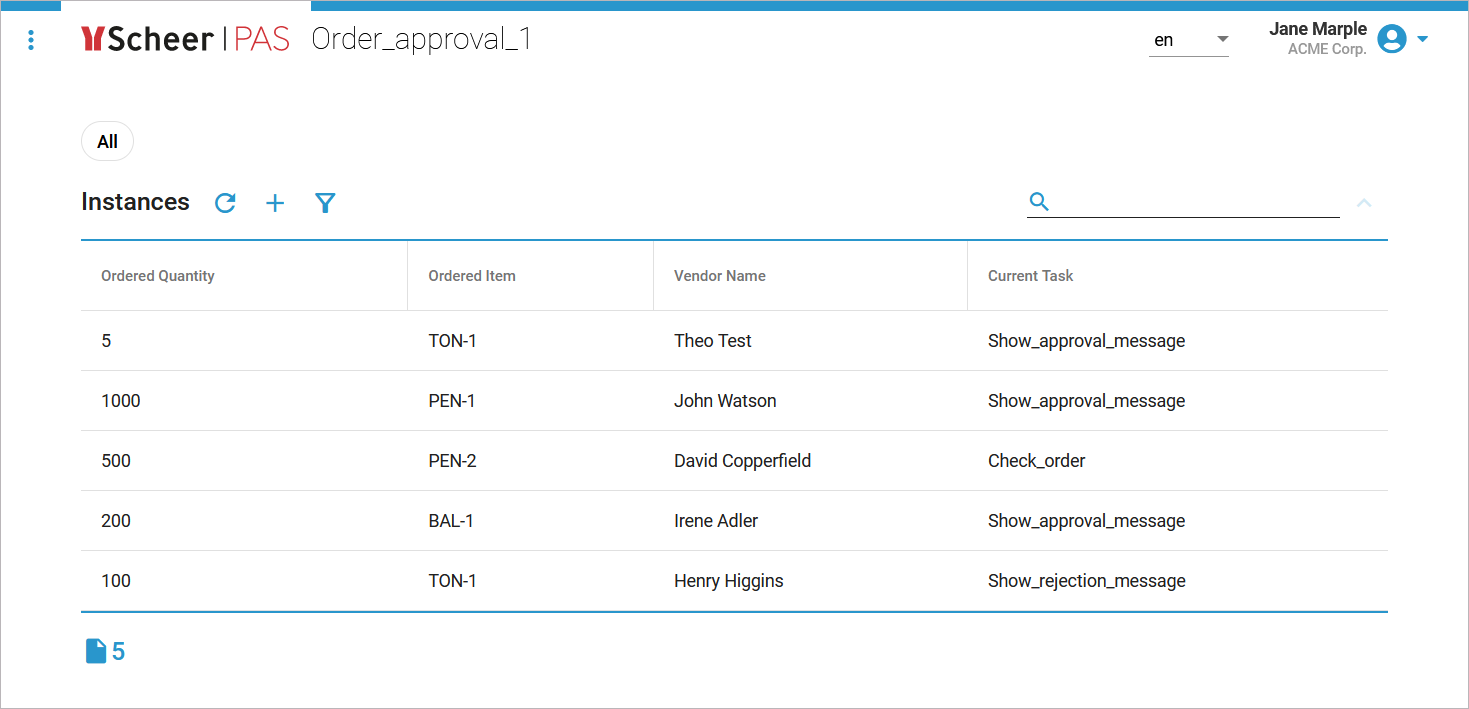Select the Henry Higgins instance row
The height and width of the screenshot is (709, 1469).
tap(729, 581)
